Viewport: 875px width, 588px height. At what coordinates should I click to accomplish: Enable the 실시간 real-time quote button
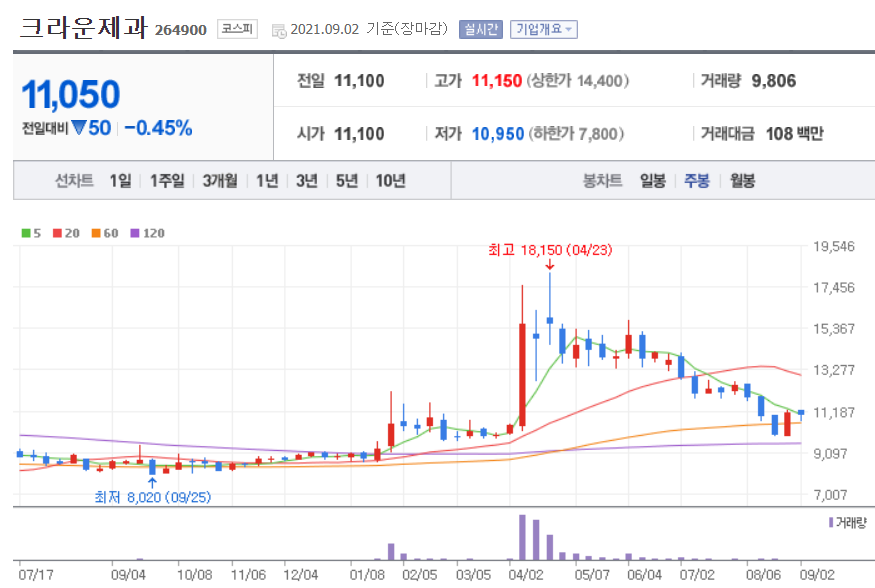click(x=482, y=28)
